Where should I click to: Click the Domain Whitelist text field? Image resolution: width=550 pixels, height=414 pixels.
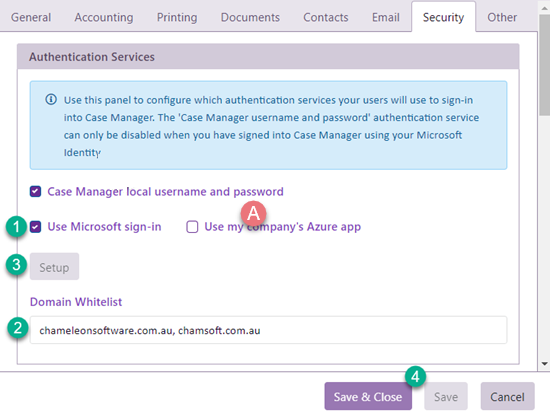click(x=268, y=330)
